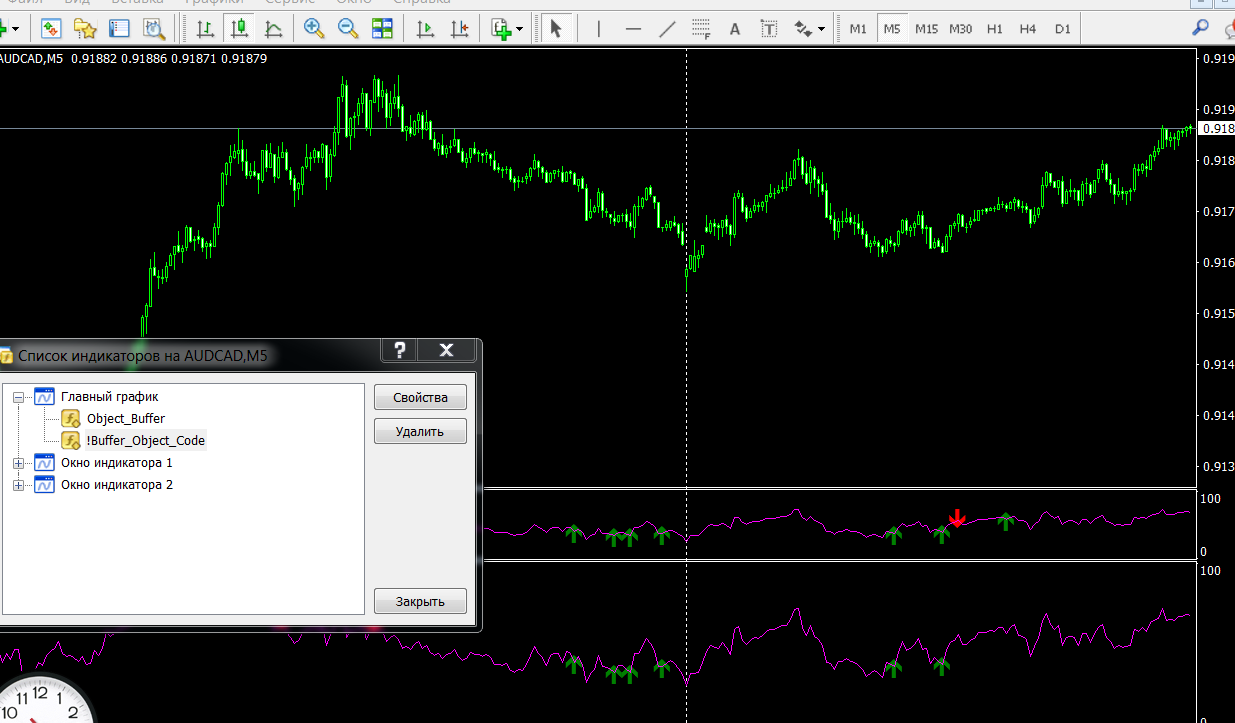This screenshot has height=723, width=1235.
Task: Click the Удалить button
Action: tap(420, 431)
